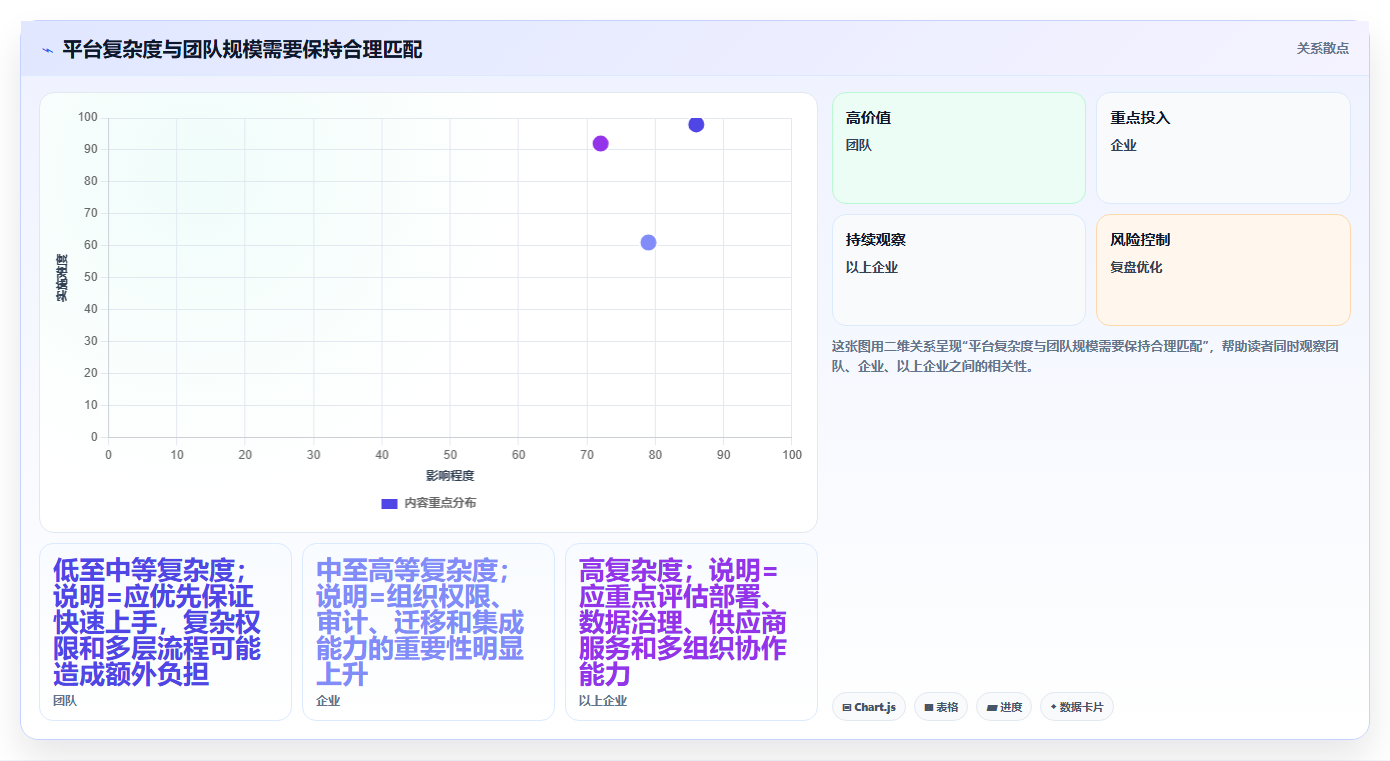Viewport: 1390px width, 761px height.
Task: Select the dark blue scatter point near 98
Action: 696,124
